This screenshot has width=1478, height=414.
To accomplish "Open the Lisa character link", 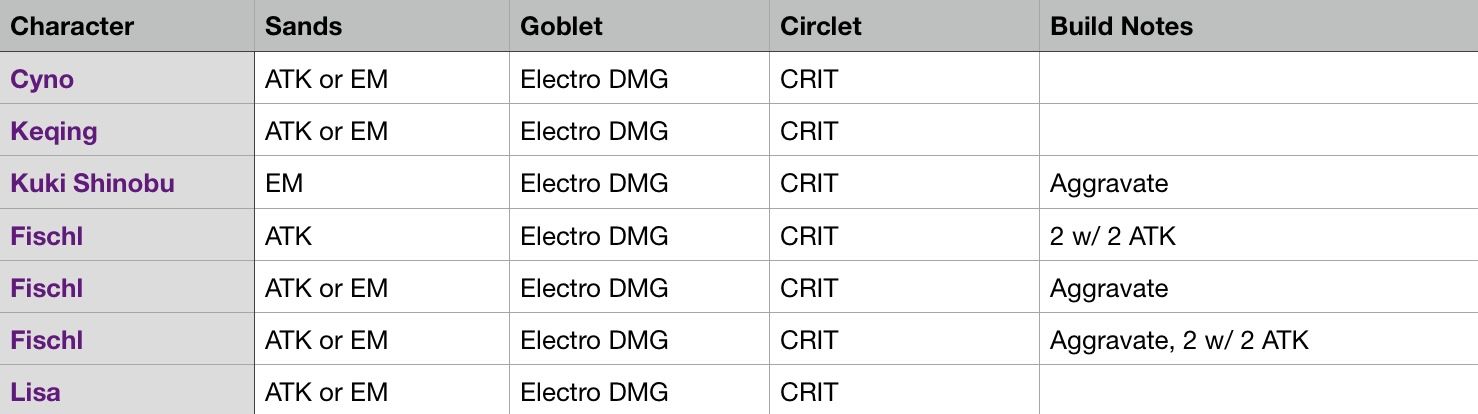I will pos(36,391).
